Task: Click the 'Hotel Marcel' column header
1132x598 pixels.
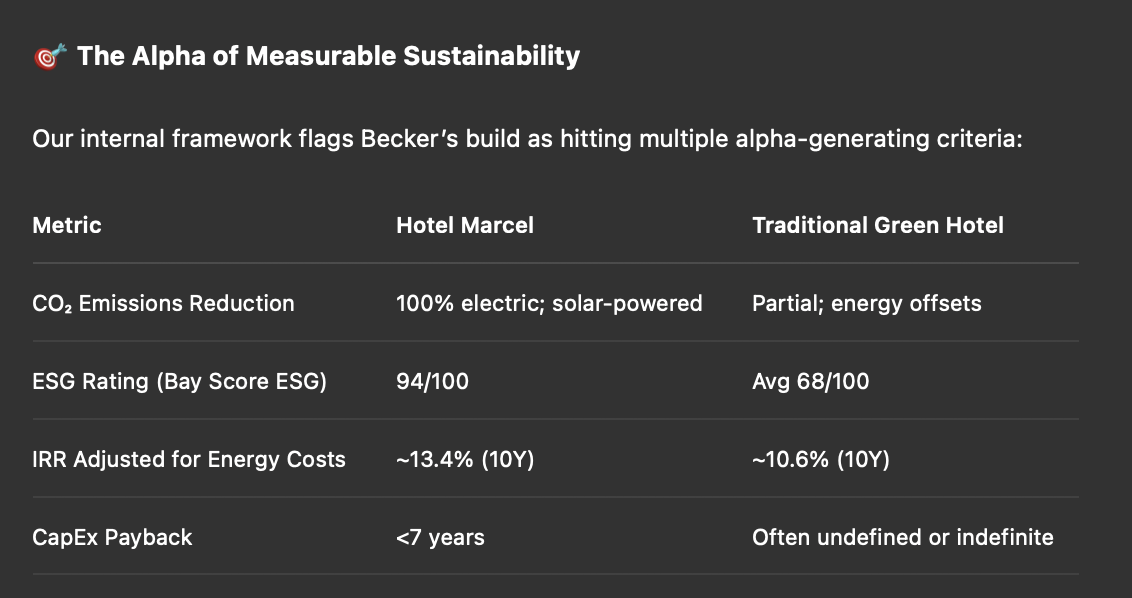Action: (x=465, y=225)
